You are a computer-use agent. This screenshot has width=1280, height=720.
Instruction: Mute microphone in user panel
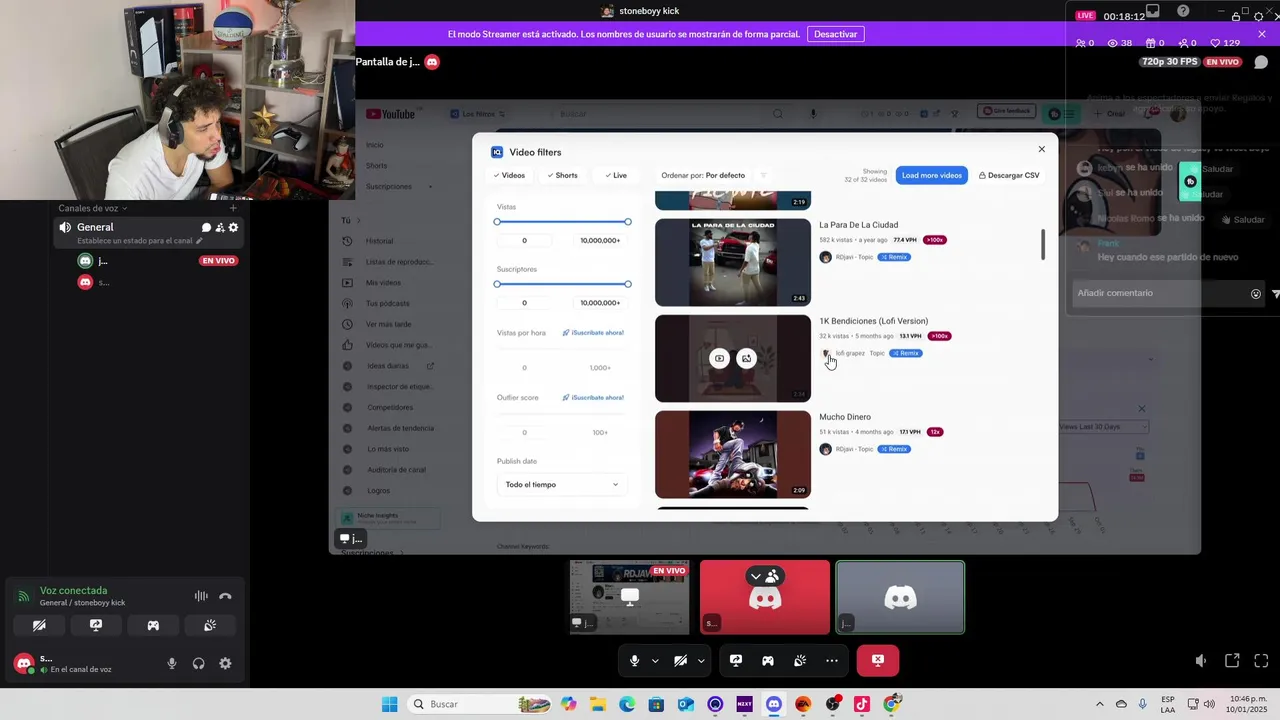[172, 663]
